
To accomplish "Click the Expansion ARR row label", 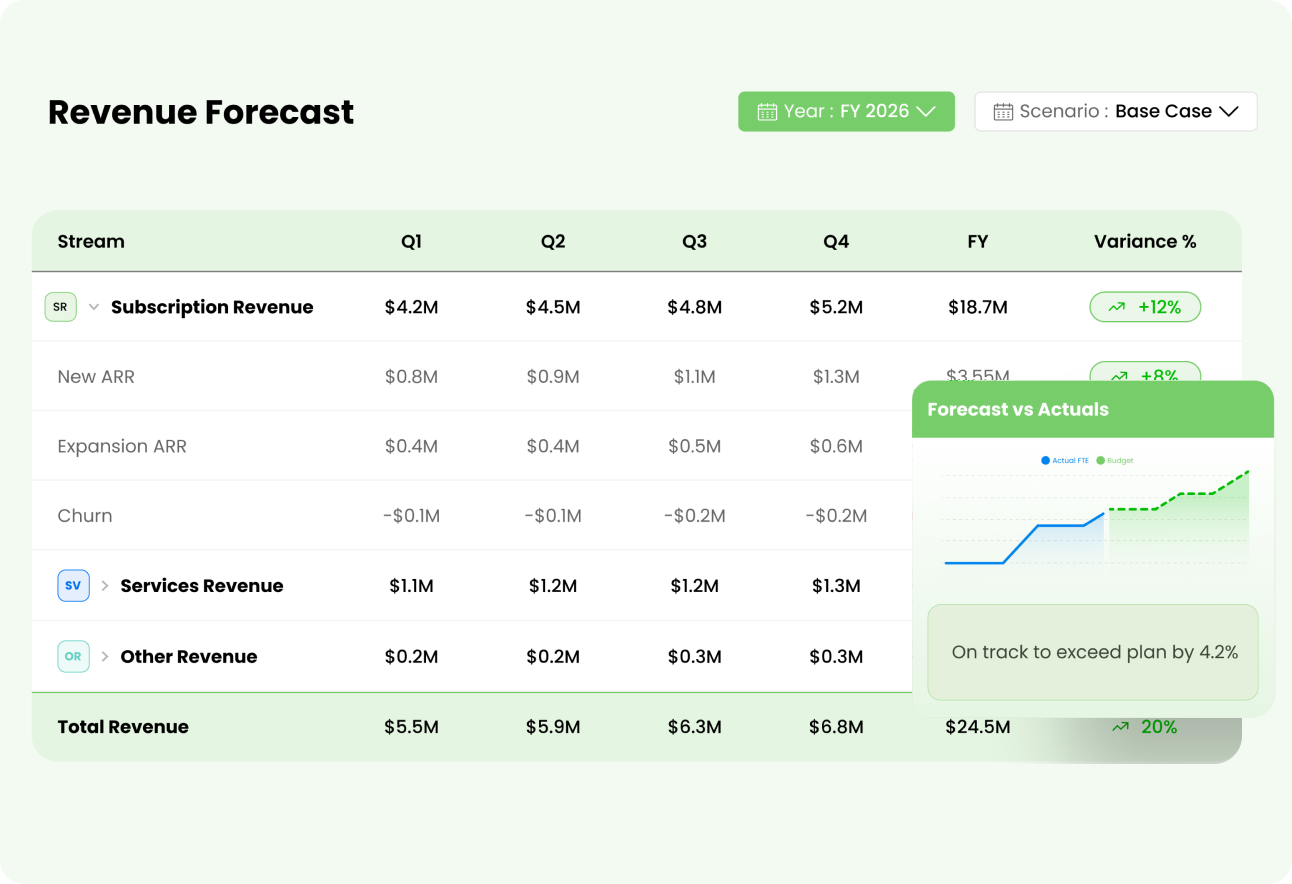I will (x=122, y=446).
